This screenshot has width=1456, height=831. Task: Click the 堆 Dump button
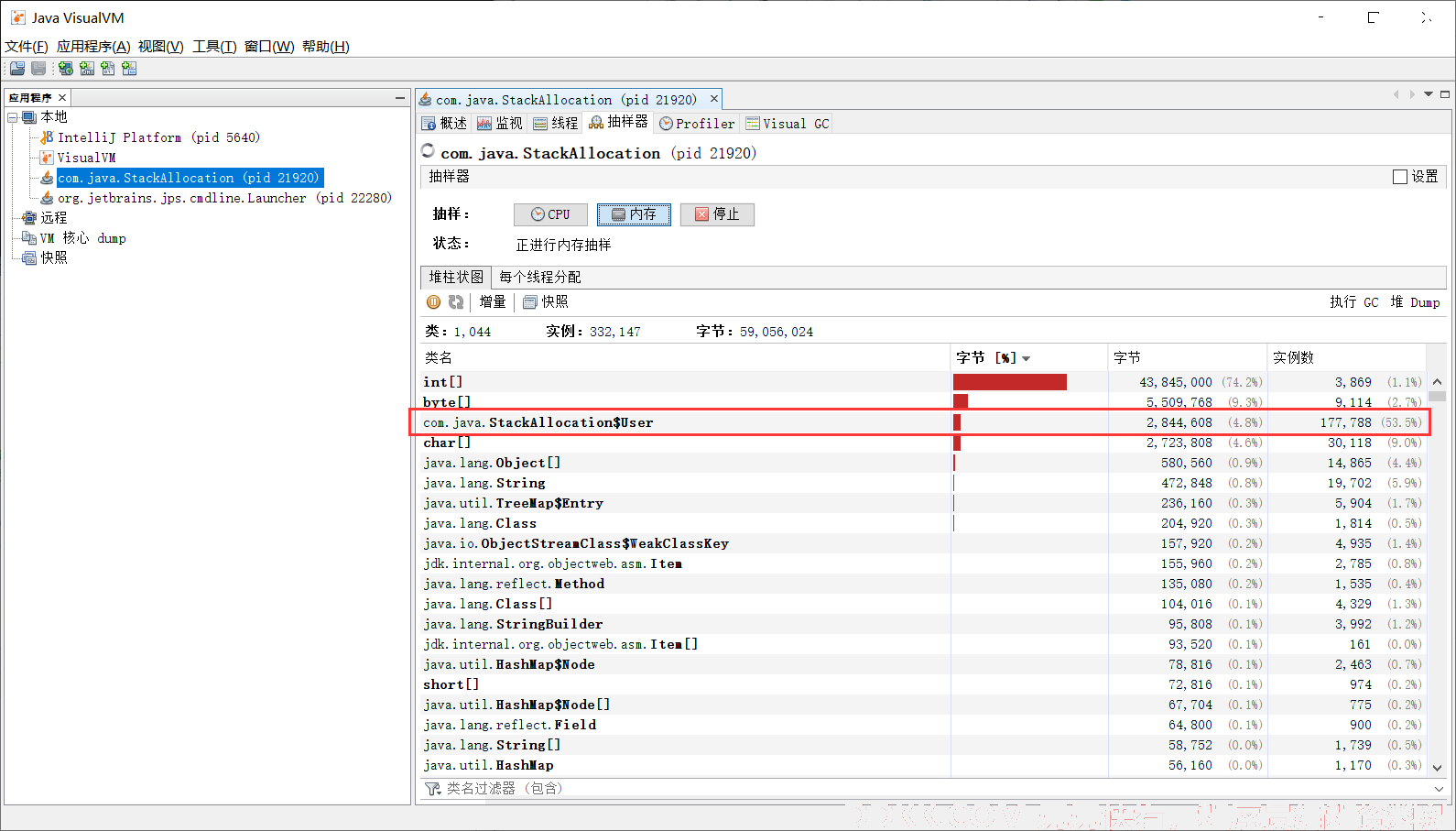coord(1415,302)
